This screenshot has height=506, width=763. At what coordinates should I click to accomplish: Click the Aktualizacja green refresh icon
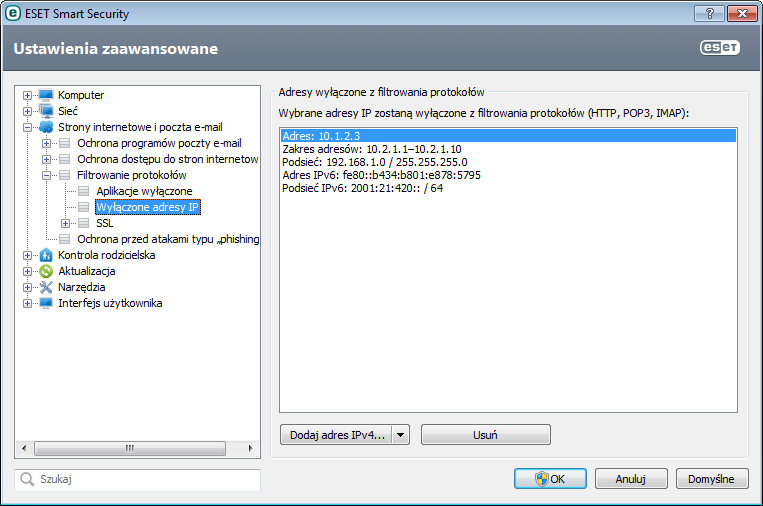pyautogui.click(x=46, y=271)
